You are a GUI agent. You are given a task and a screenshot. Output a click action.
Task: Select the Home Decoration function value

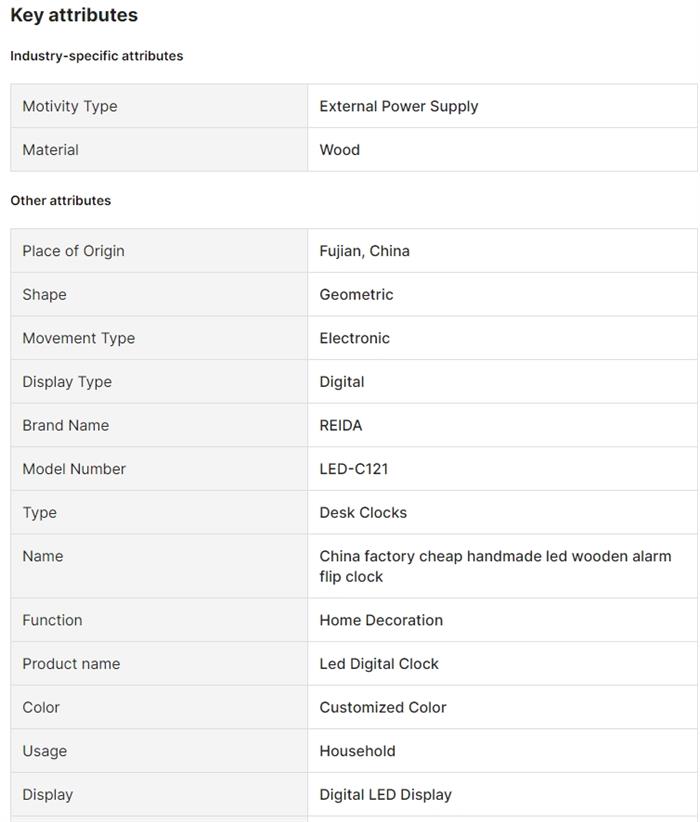381,620
